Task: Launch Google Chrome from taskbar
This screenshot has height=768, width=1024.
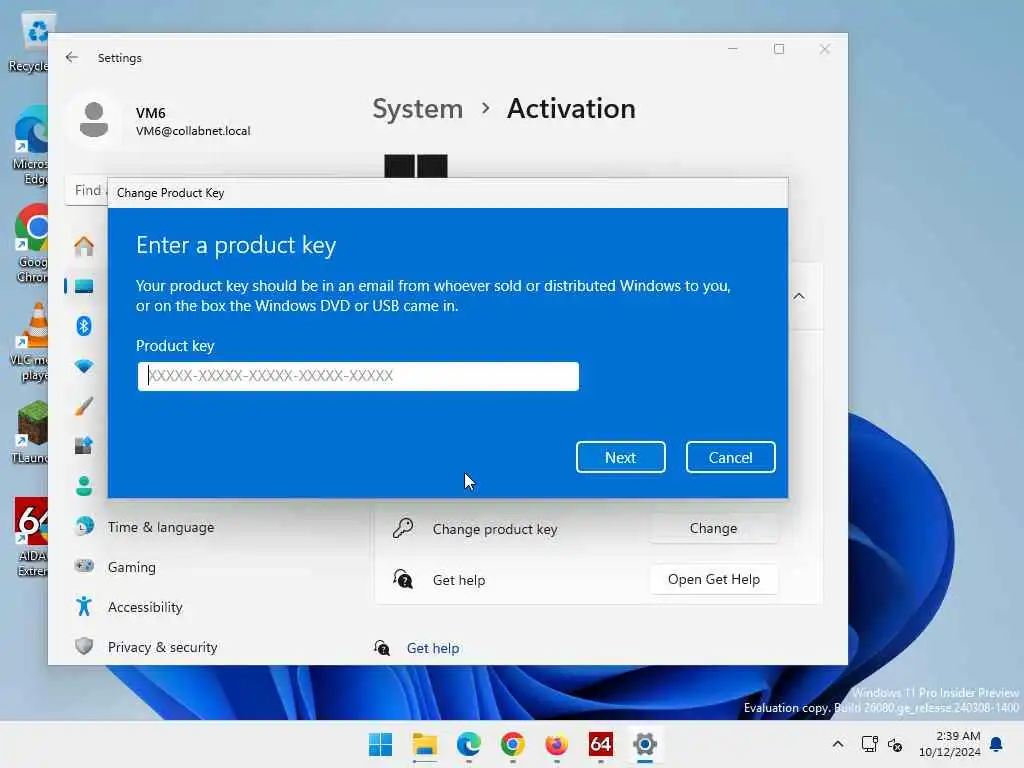Action: (x=513, y=744)
